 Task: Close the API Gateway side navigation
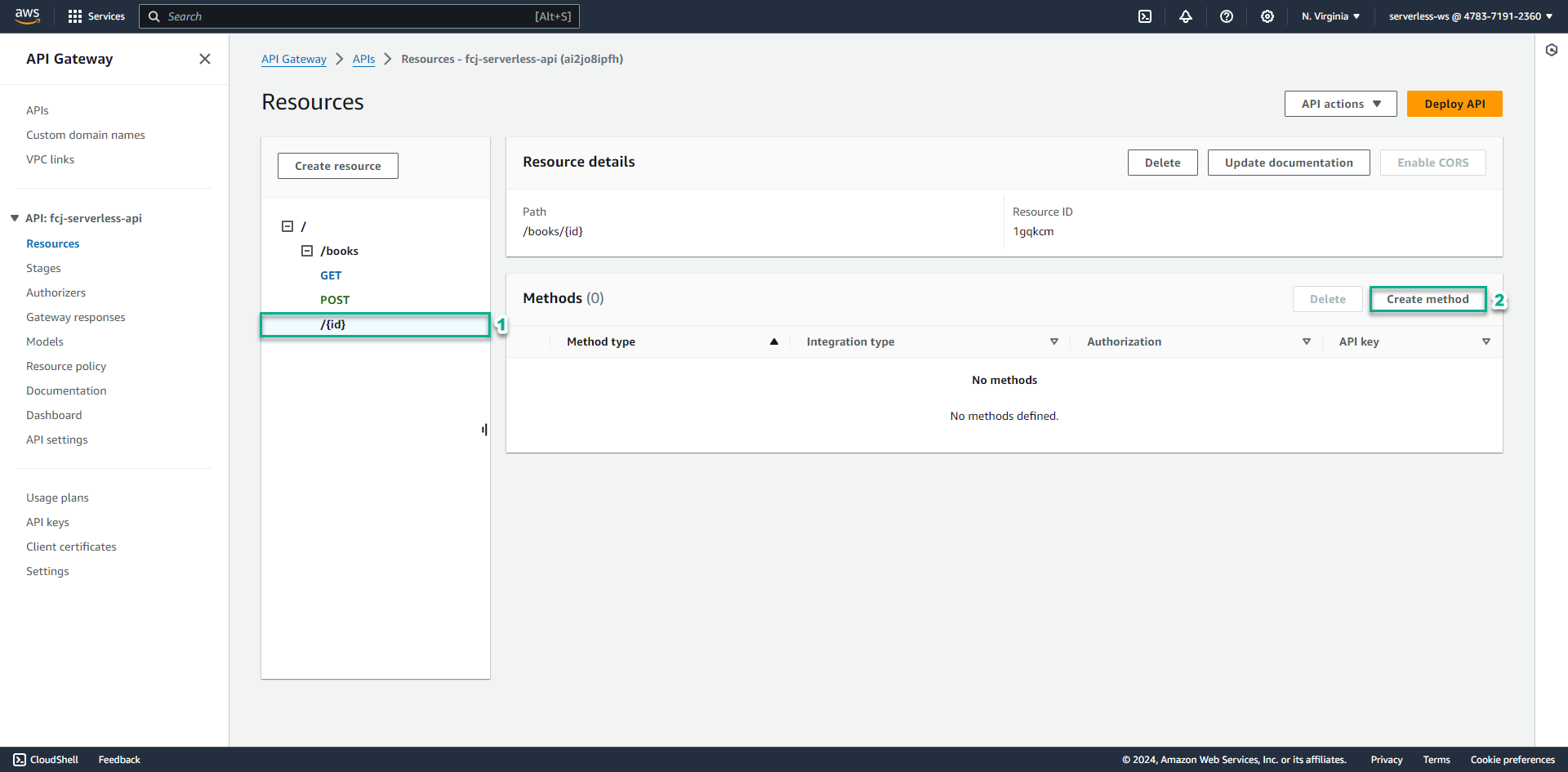pos(205,59)
